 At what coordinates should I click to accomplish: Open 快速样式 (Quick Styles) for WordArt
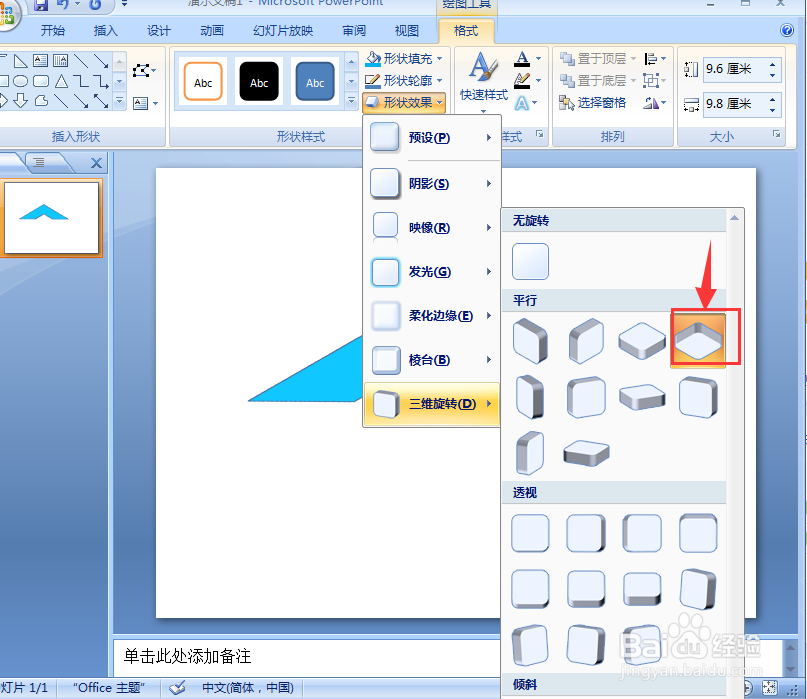(x=483, y=81)
